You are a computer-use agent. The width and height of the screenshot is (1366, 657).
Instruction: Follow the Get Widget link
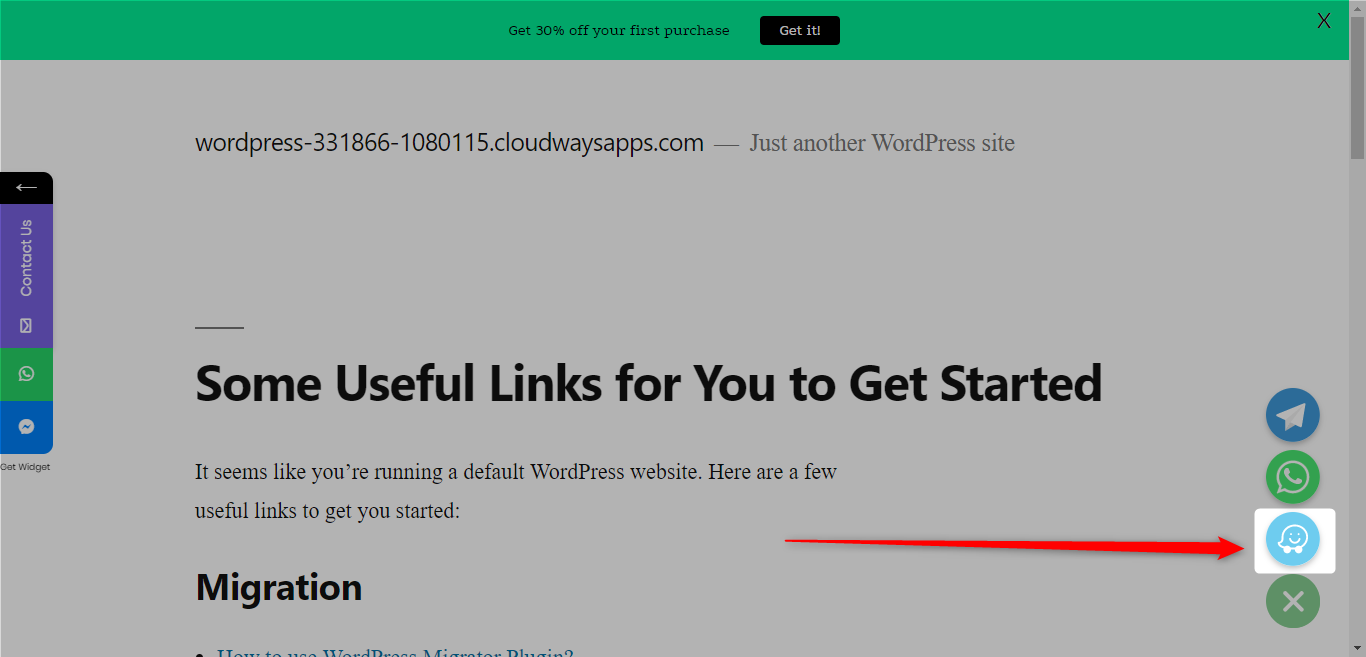coord(25,467)
